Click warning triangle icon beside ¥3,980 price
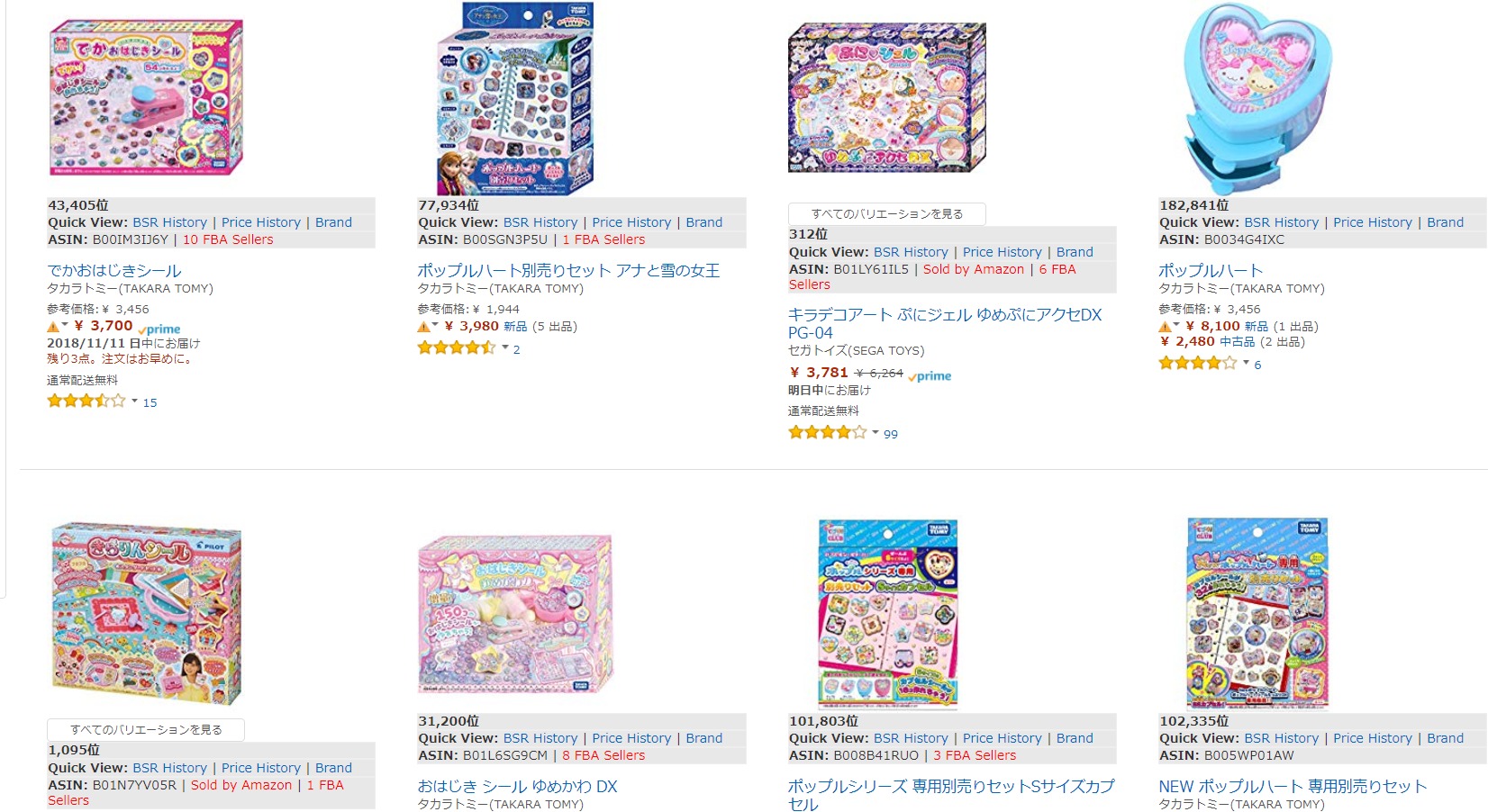1488x812 pixels. click(423, 327)
